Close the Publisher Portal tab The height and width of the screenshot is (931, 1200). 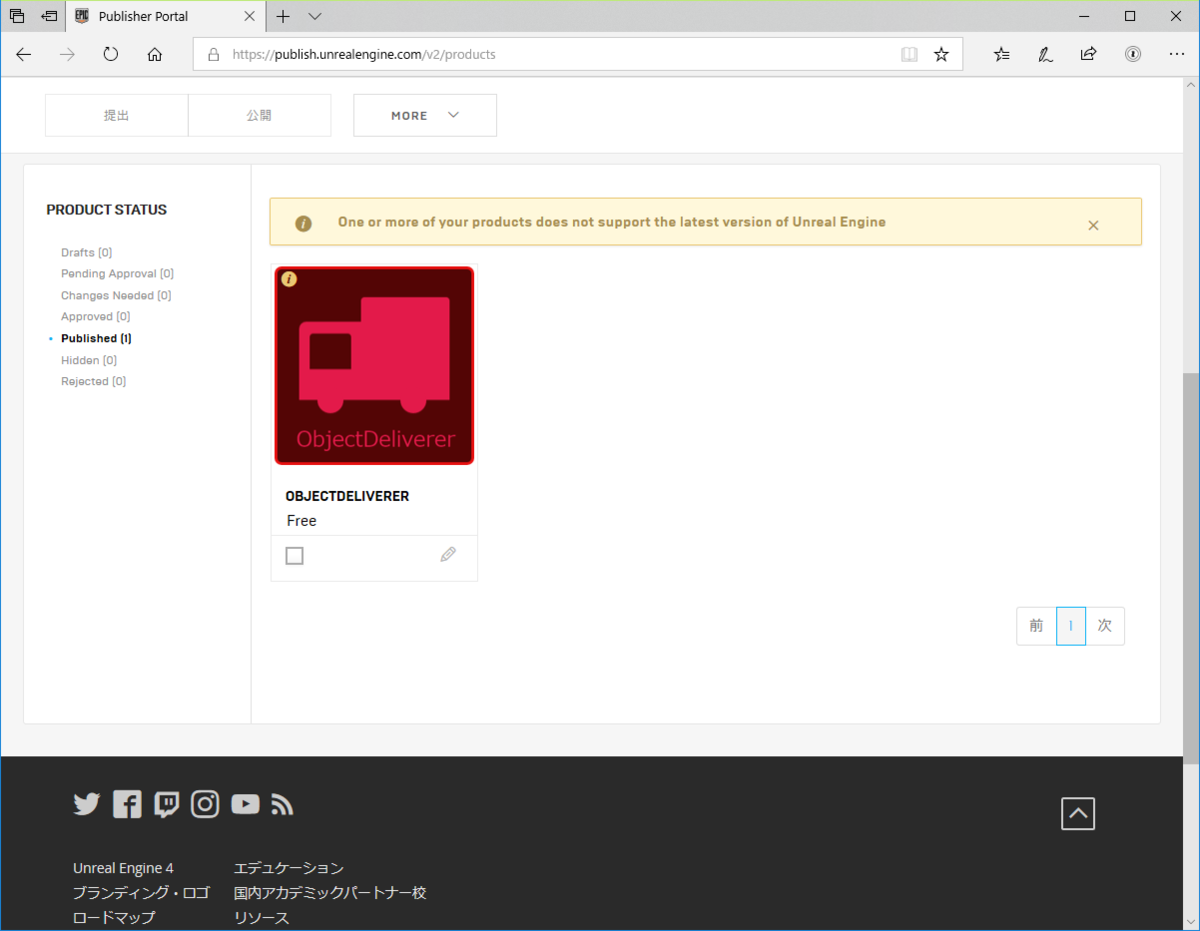251,16
